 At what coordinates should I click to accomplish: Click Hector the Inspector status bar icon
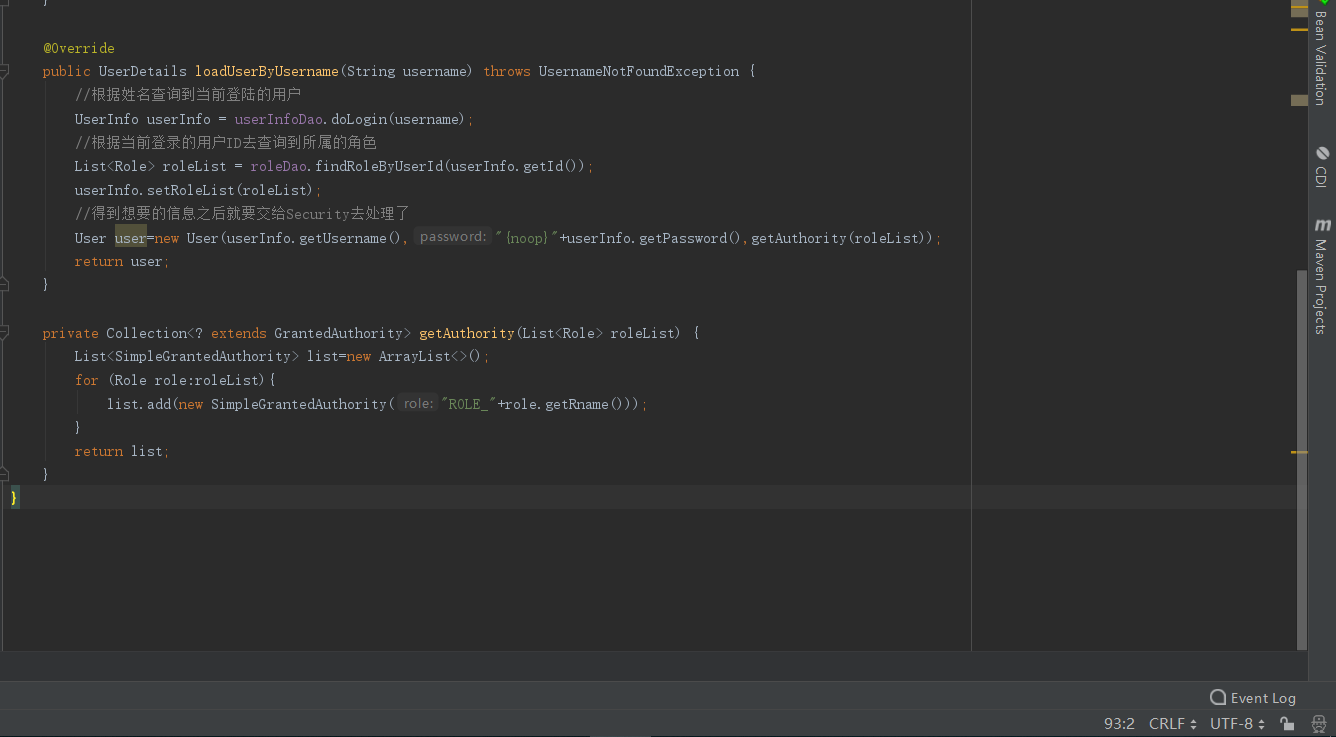tap(1318, 722)
